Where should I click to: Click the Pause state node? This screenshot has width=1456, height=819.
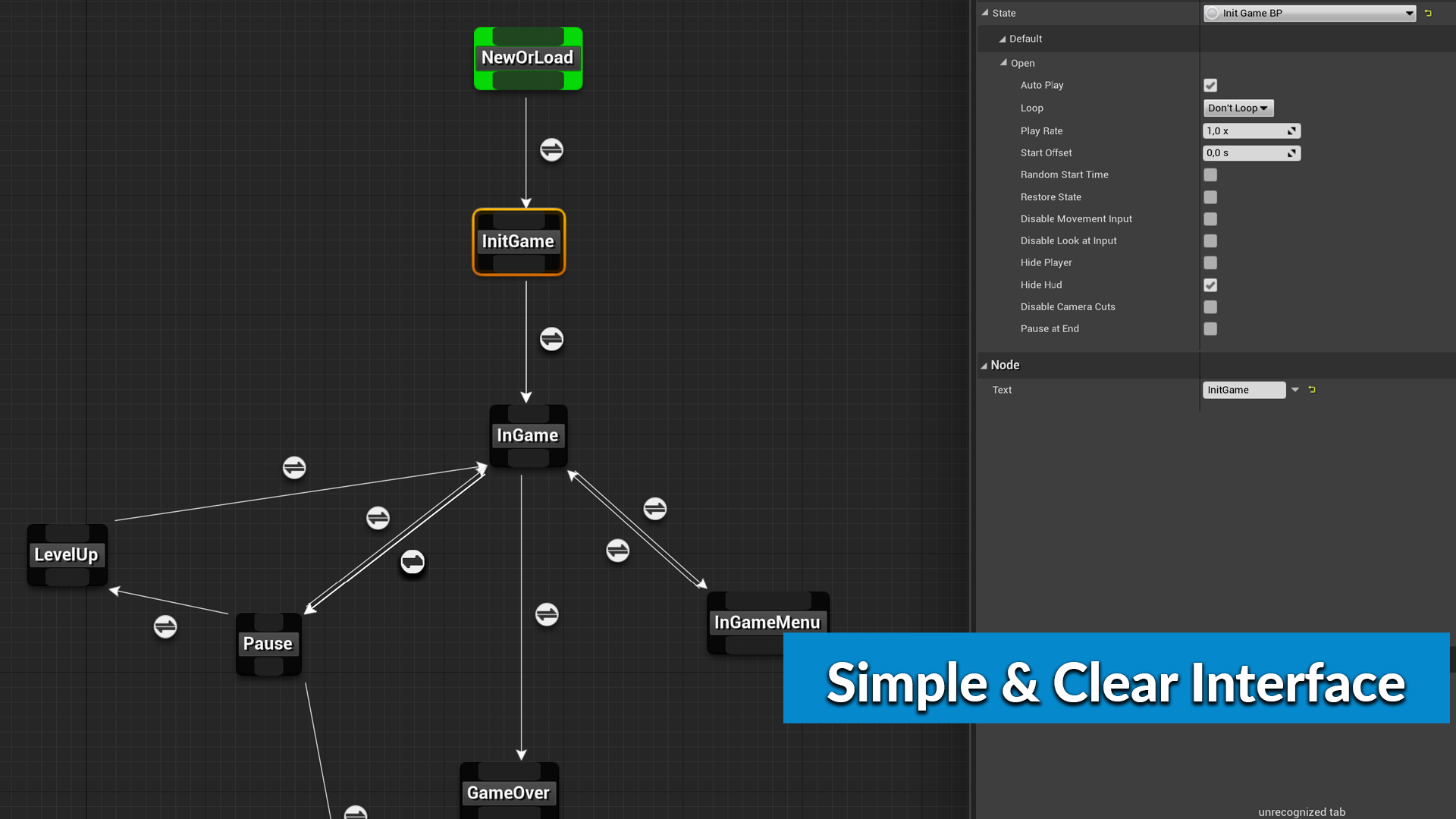click(268, 643)
